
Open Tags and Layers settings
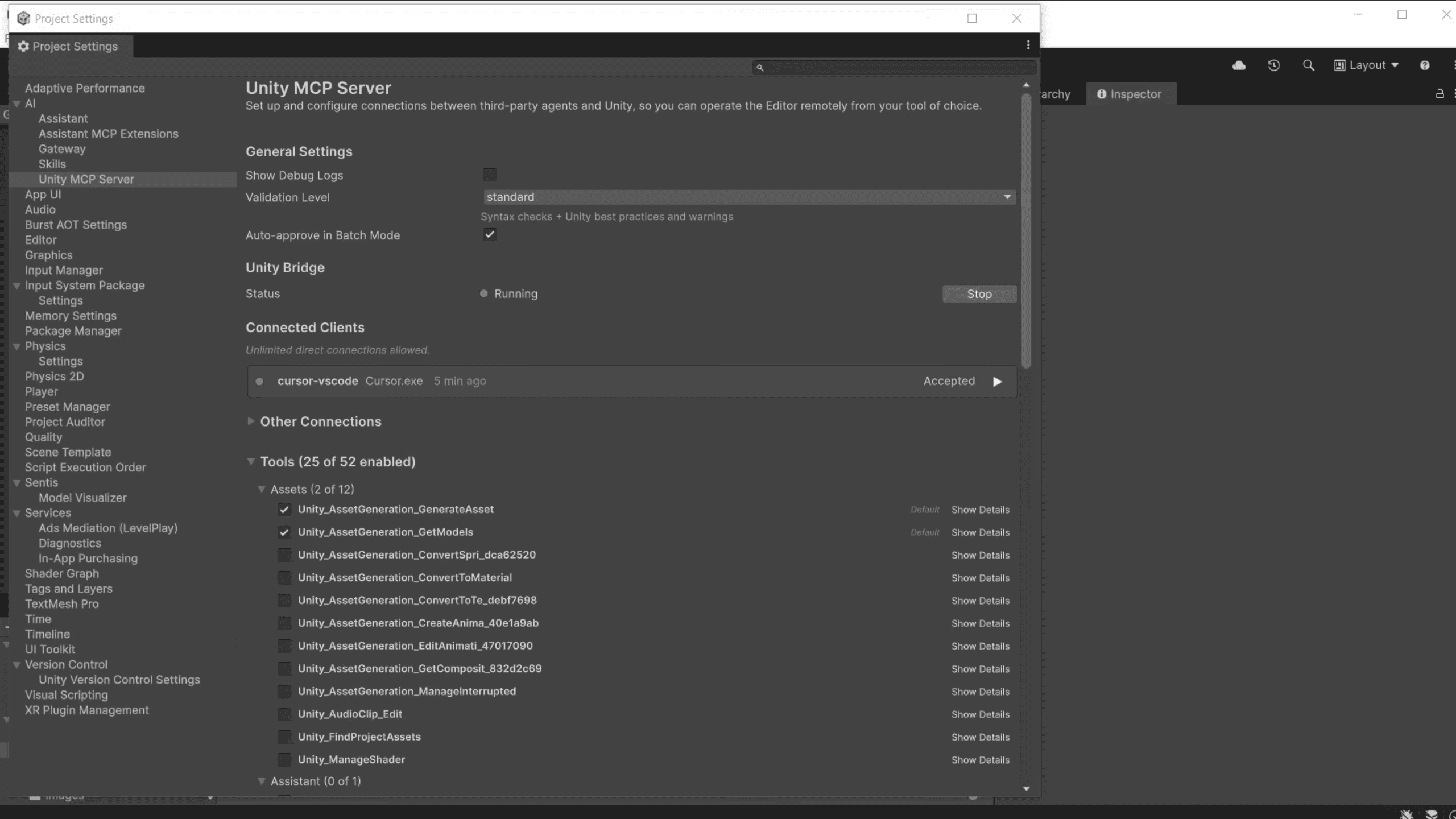point(69,589)
